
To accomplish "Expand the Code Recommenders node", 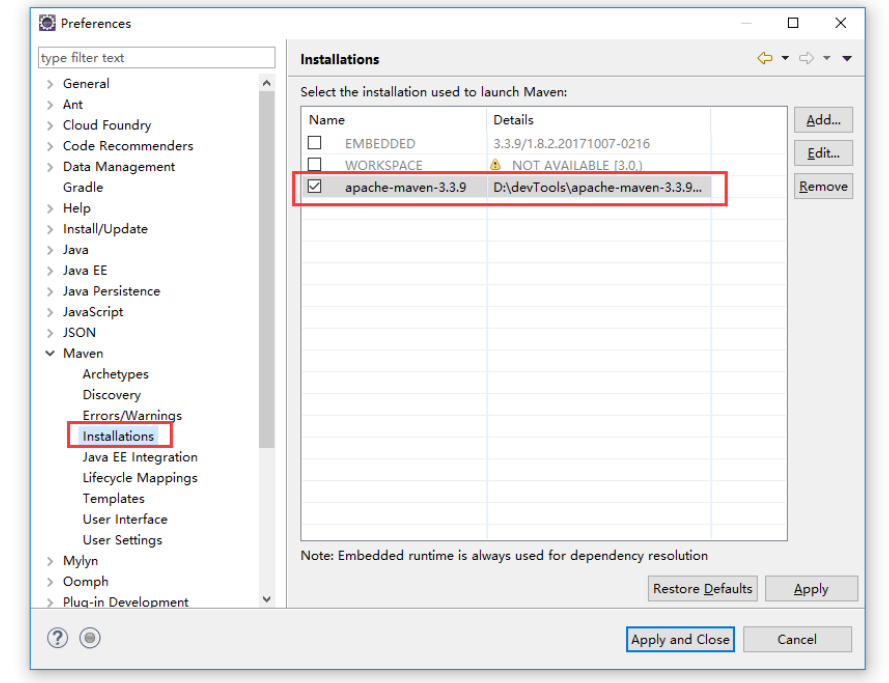I will 50,146.
